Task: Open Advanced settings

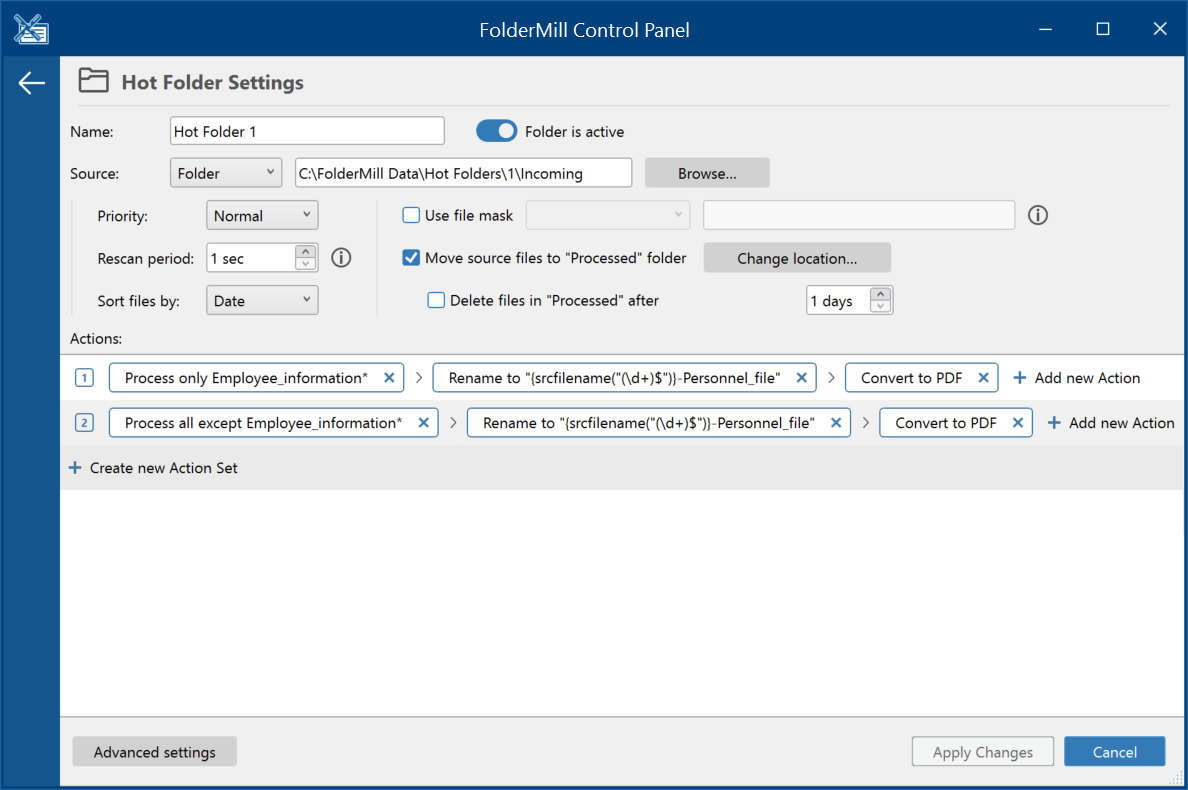Action: 155,751
